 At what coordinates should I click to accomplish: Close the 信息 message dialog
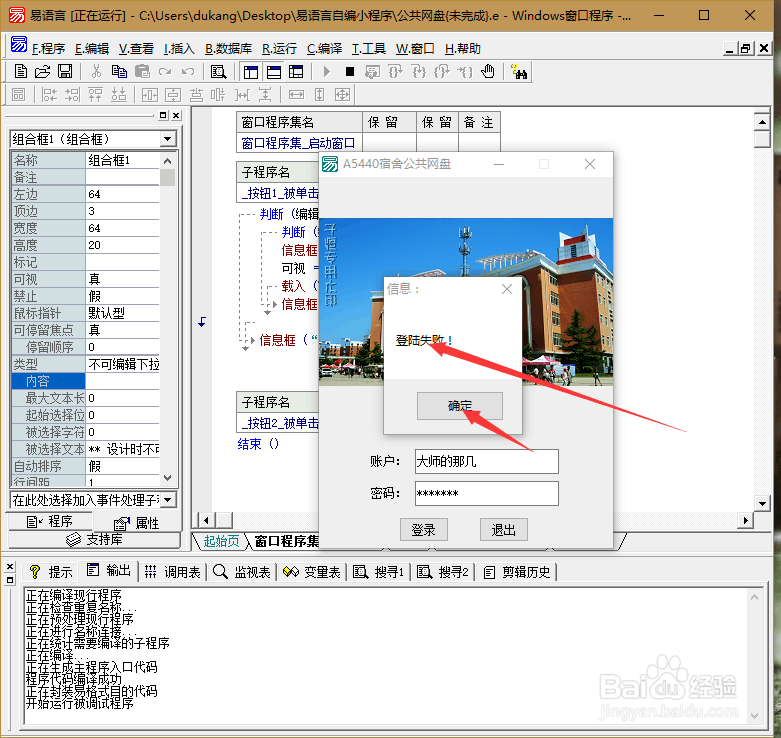507,289
